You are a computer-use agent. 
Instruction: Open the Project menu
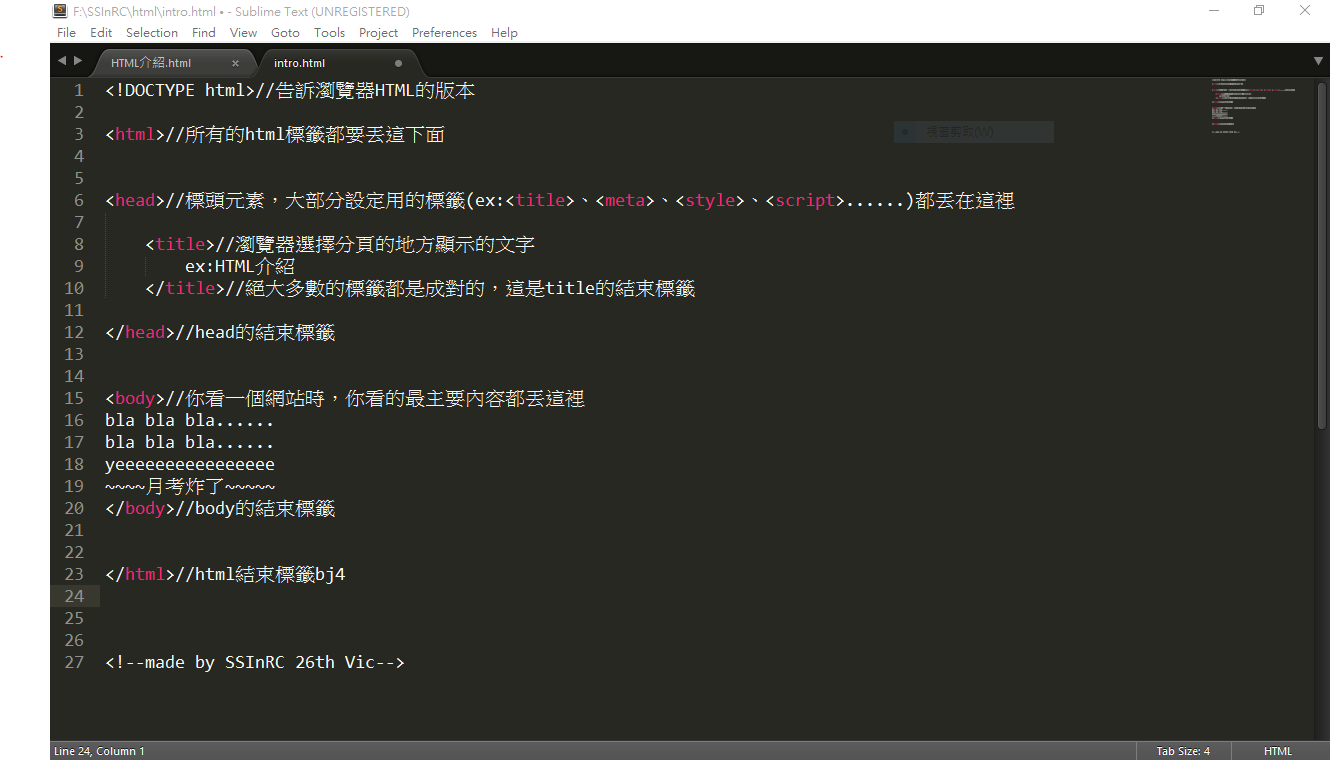tap(378, 32)
